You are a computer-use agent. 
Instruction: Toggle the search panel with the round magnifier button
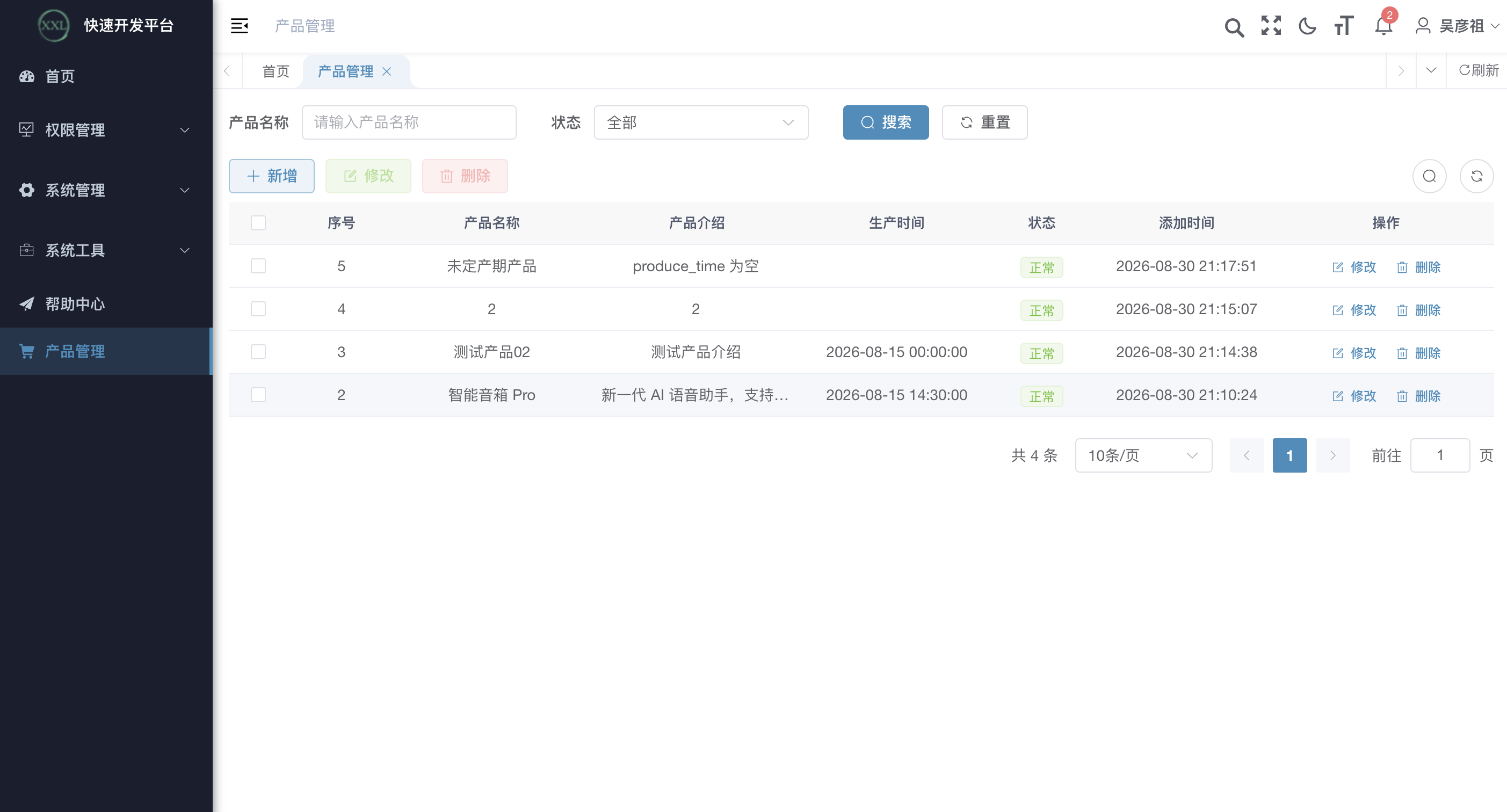tap(1430, 176)
